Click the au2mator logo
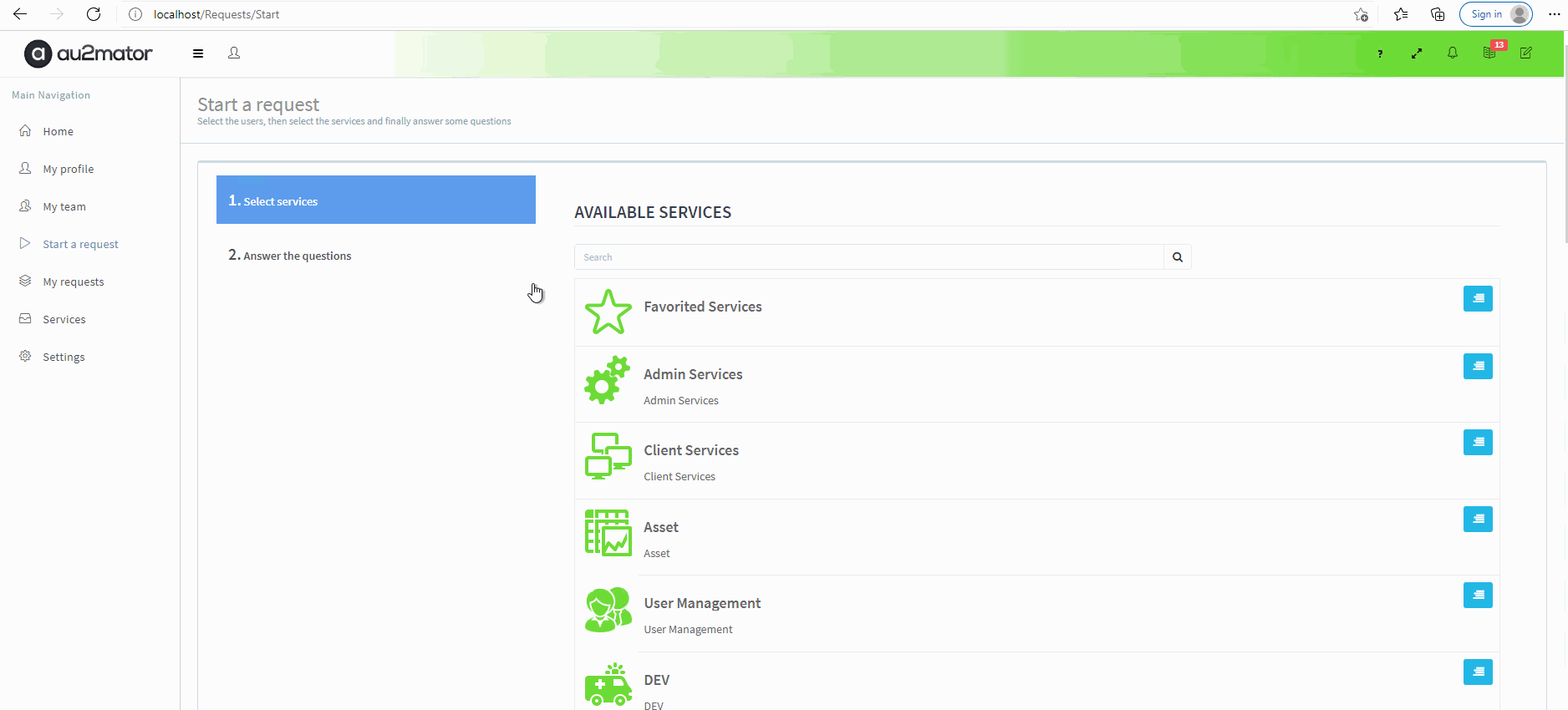This screenshot has height=710, width=1568. pos(89,53)
